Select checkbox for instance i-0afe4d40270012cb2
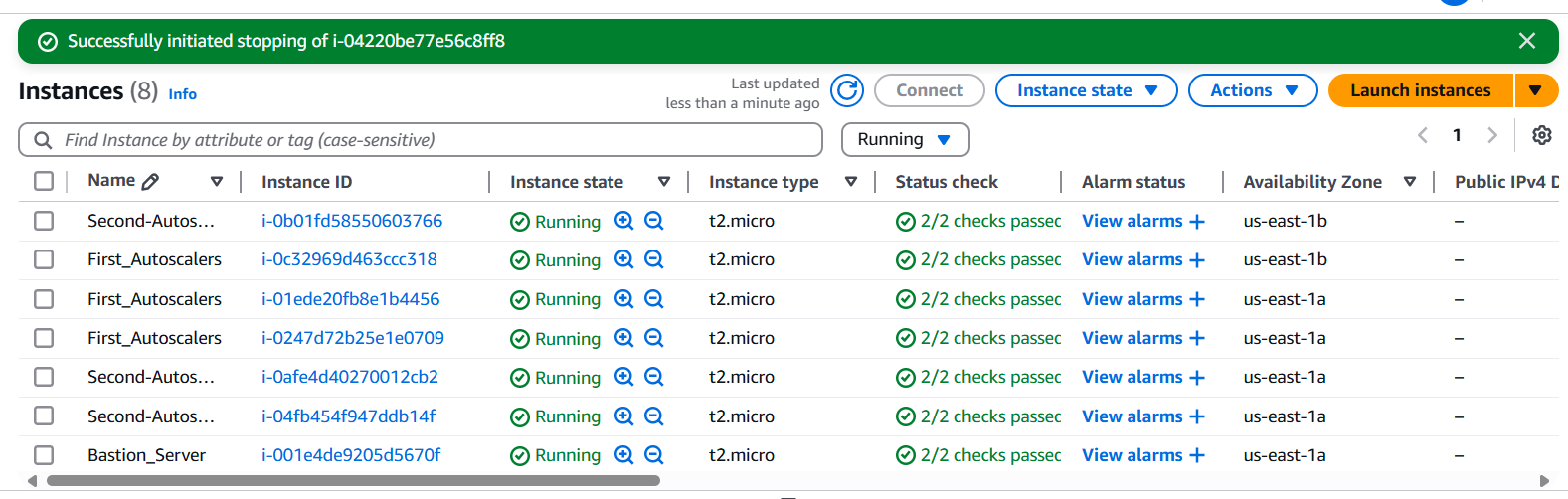 [x=44, y=377]
